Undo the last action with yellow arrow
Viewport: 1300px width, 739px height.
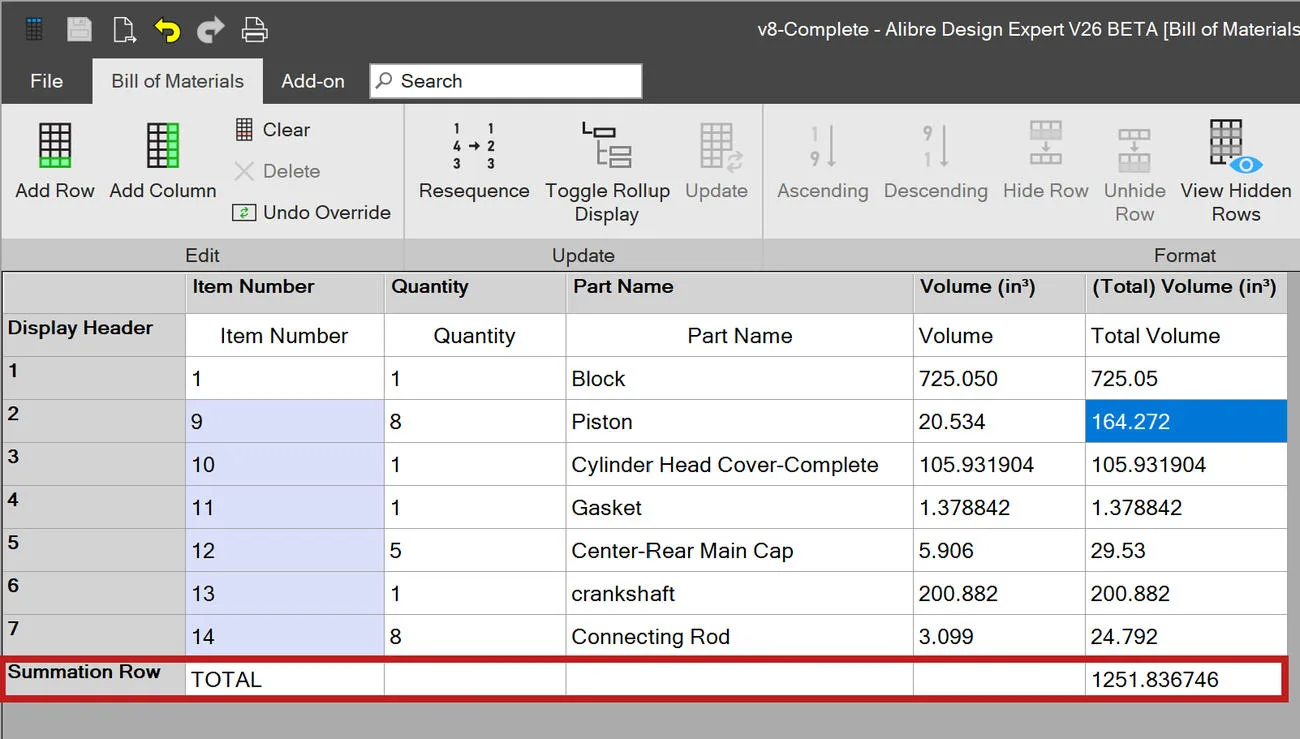click(167, 30)
